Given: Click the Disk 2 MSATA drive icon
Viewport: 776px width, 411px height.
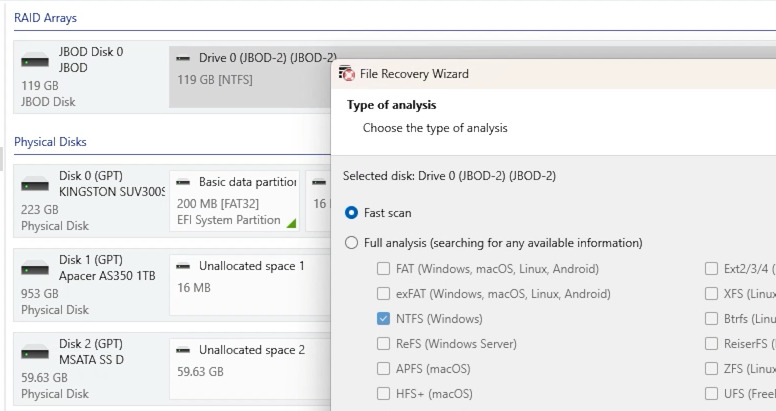Looking at the screenshot, I should click(35, 353).
